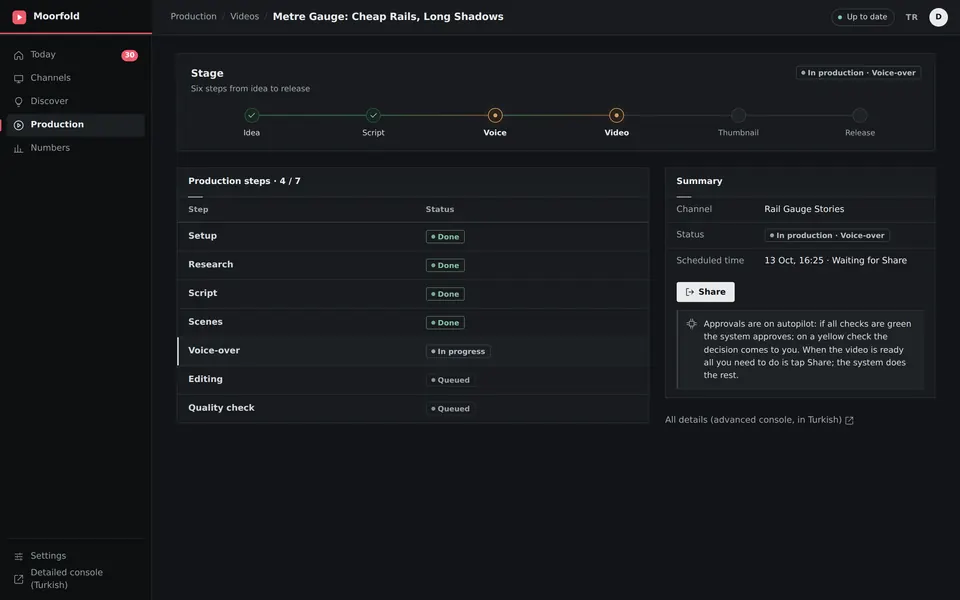Click the Moorfold logo icon
Image resolution: width=960 pixels, height=600 pixels.
click(19, 17)
